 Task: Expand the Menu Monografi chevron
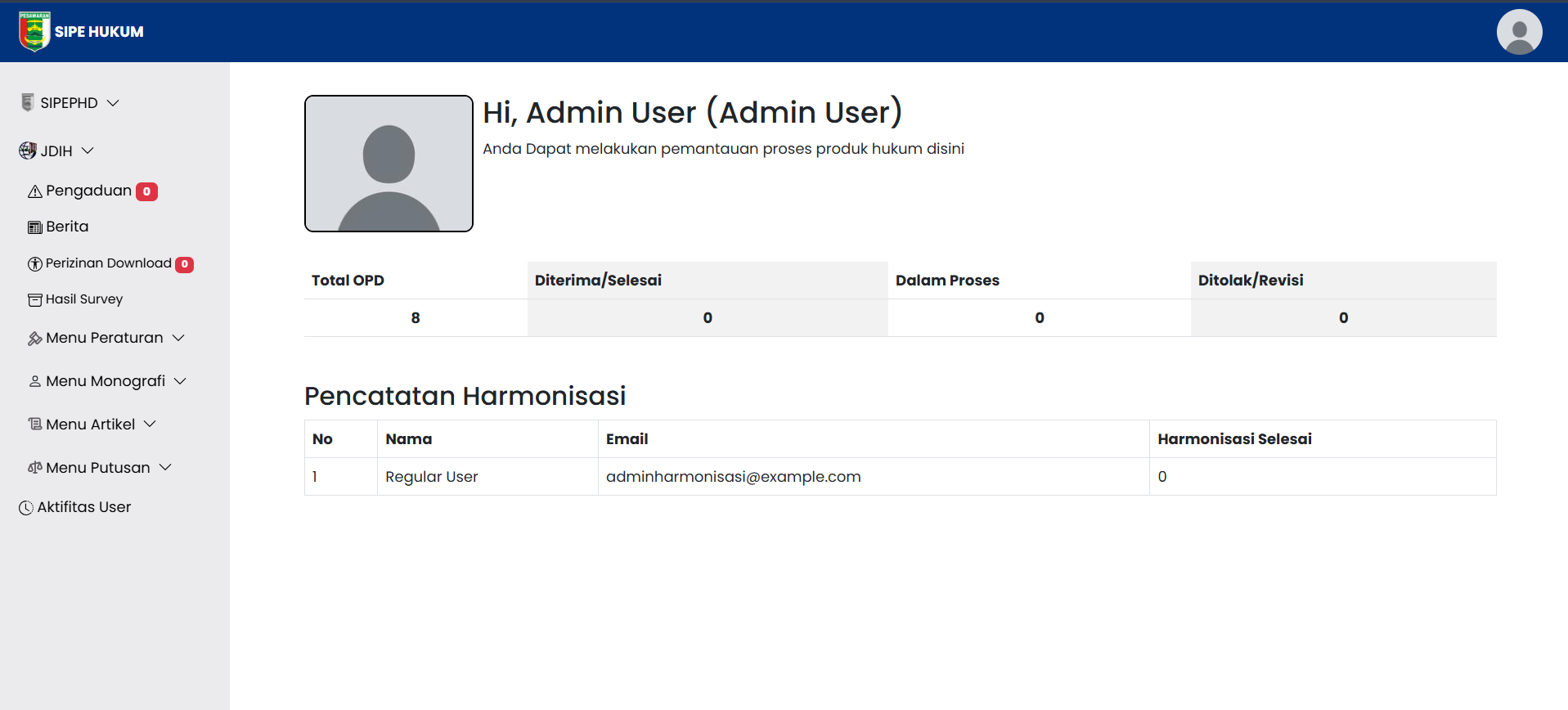(x=181, y=381)
